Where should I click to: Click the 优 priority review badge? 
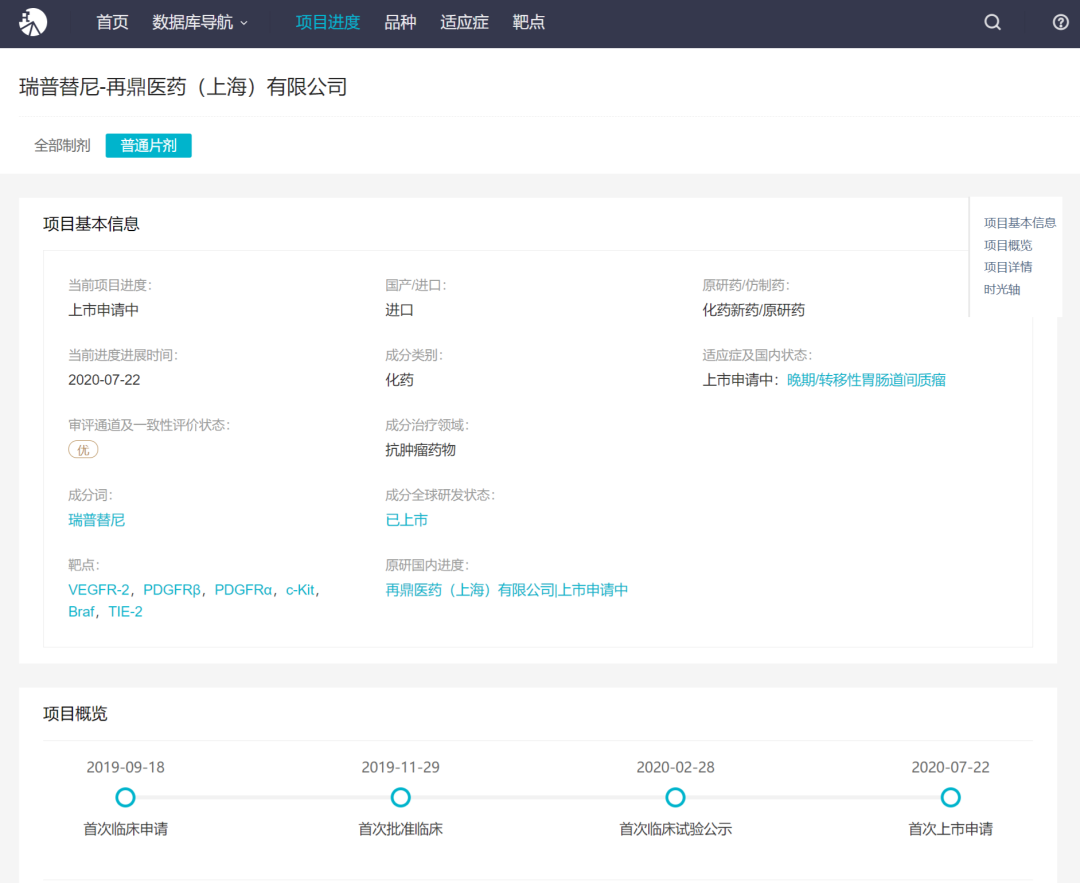point(83,450)
